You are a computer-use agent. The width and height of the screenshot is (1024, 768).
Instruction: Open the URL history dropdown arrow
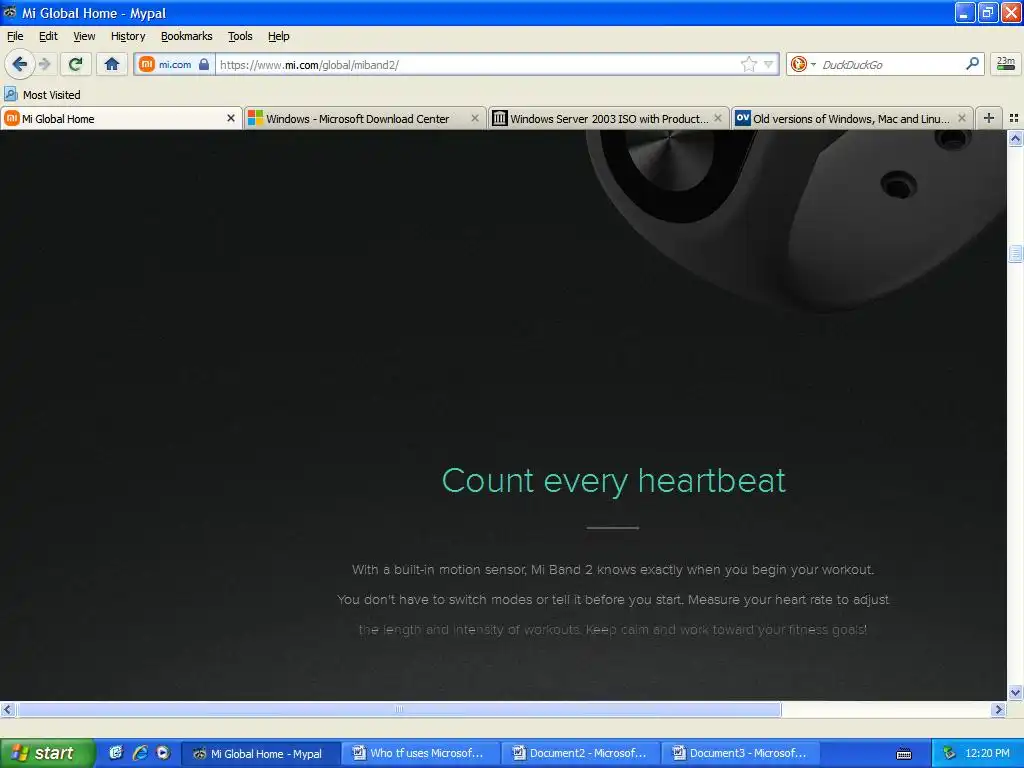[769, 64]
